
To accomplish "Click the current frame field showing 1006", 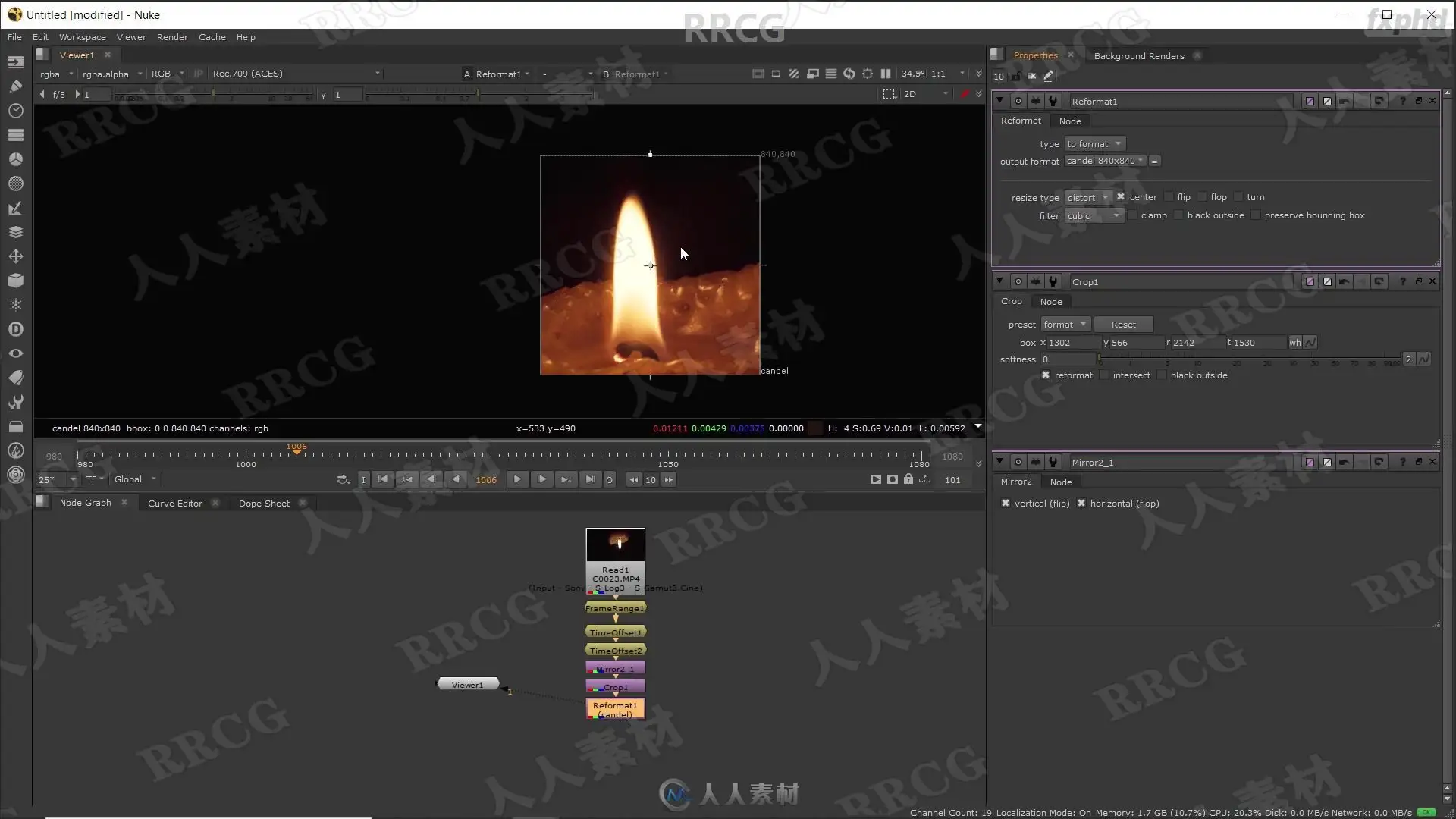I will click(486, 480).
